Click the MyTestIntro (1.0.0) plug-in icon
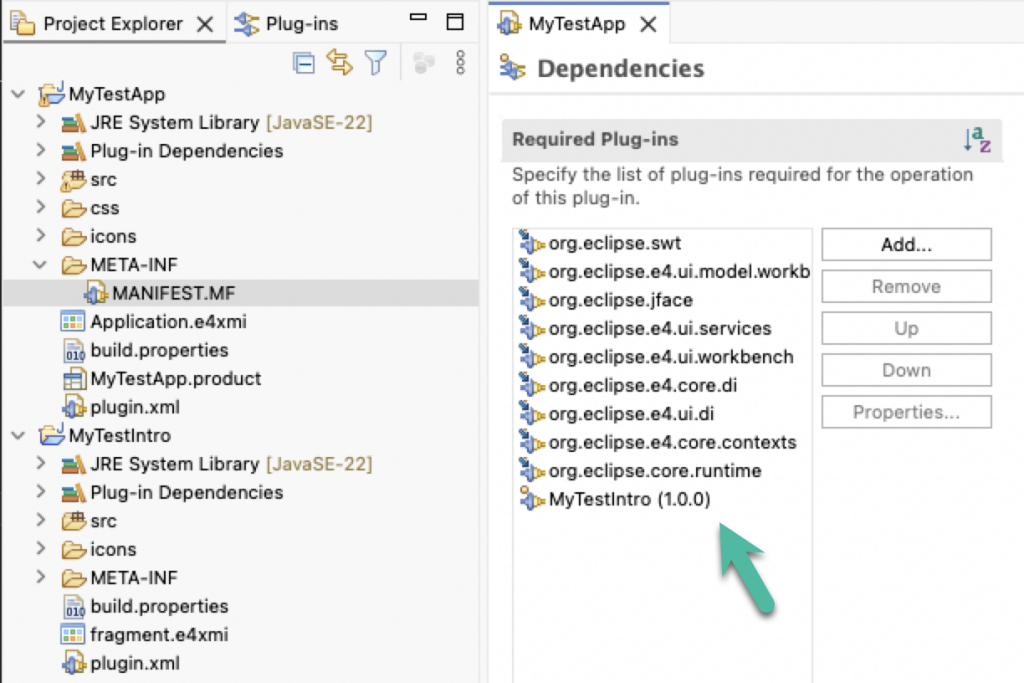1024x683 pixels. pyautogui.click(x=532, y=498)
